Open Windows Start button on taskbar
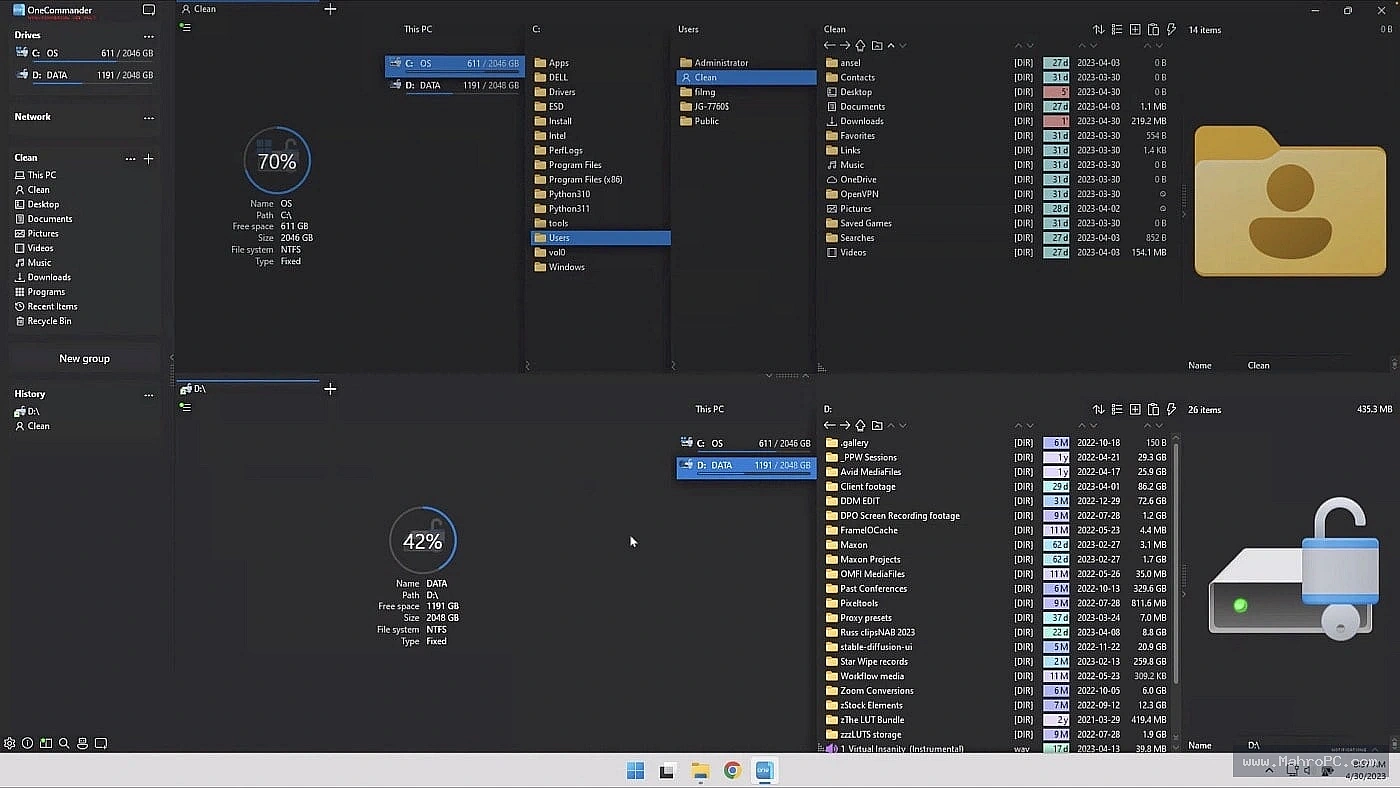Viewport: 1400px width, 788px height. point(635,770)
